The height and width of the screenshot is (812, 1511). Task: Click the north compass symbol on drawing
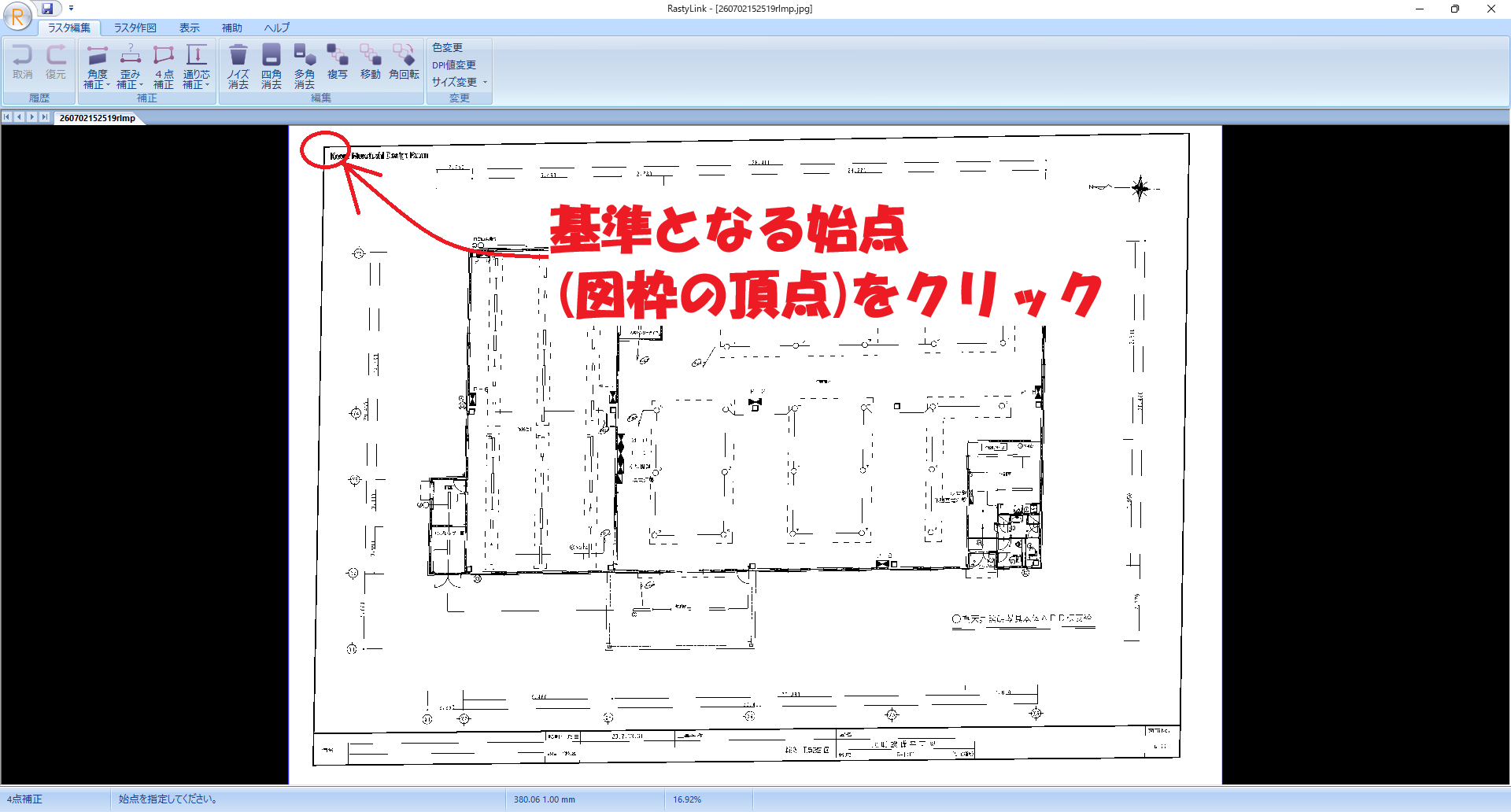pyautogui.click(x=1140, y=188)
